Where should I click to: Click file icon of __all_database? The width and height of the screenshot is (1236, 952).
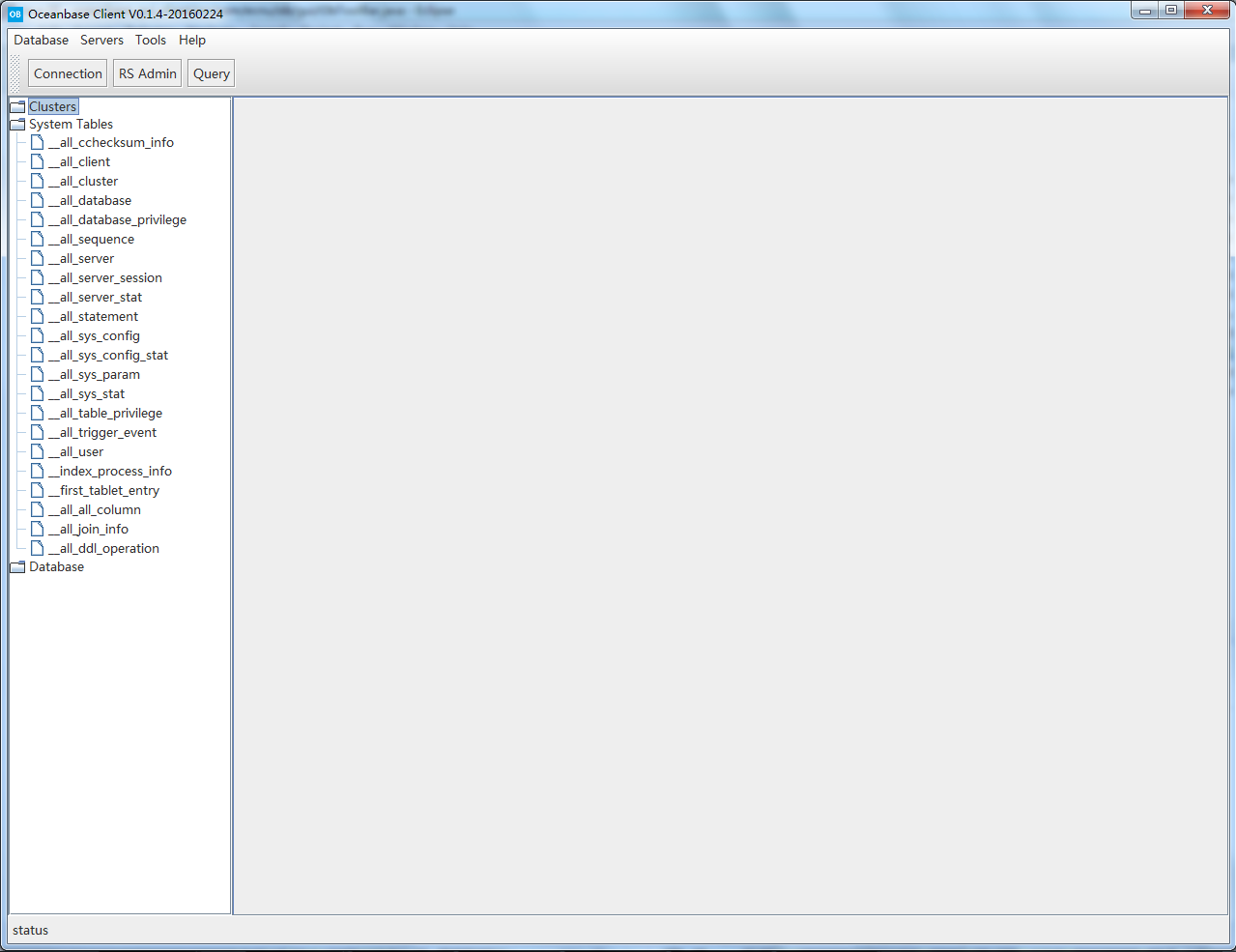click(x=37, y=200)
